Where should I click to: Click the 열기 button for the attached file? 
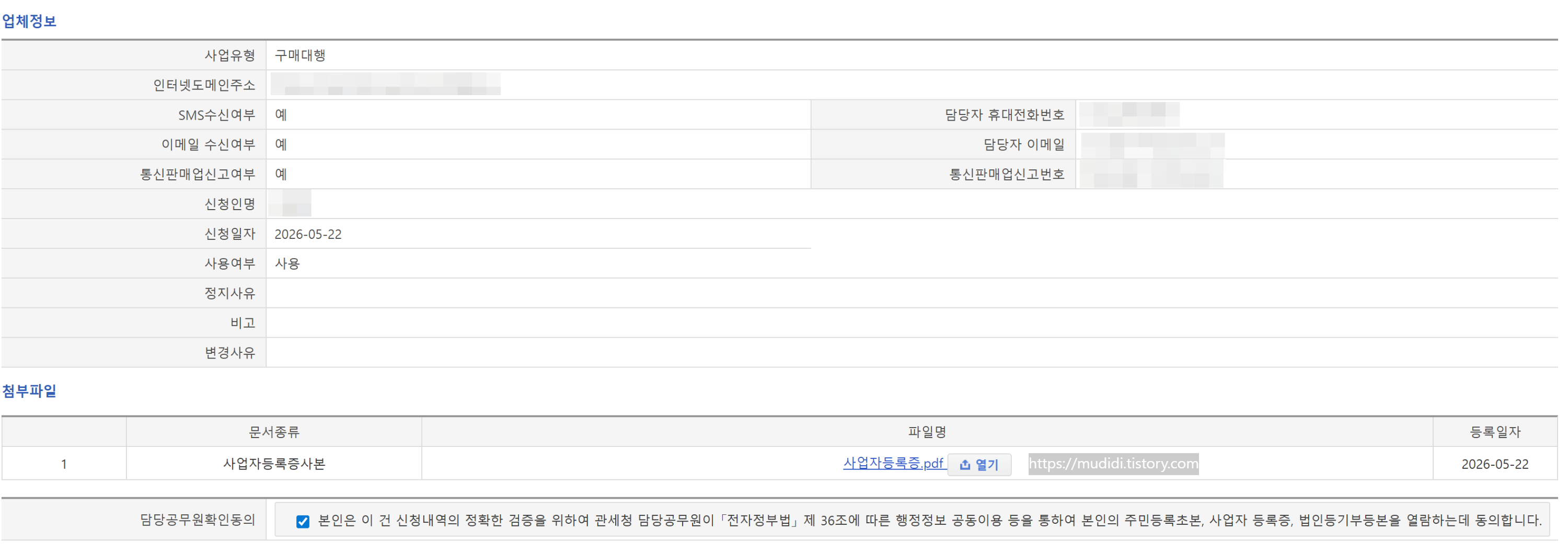coord(979,465)
